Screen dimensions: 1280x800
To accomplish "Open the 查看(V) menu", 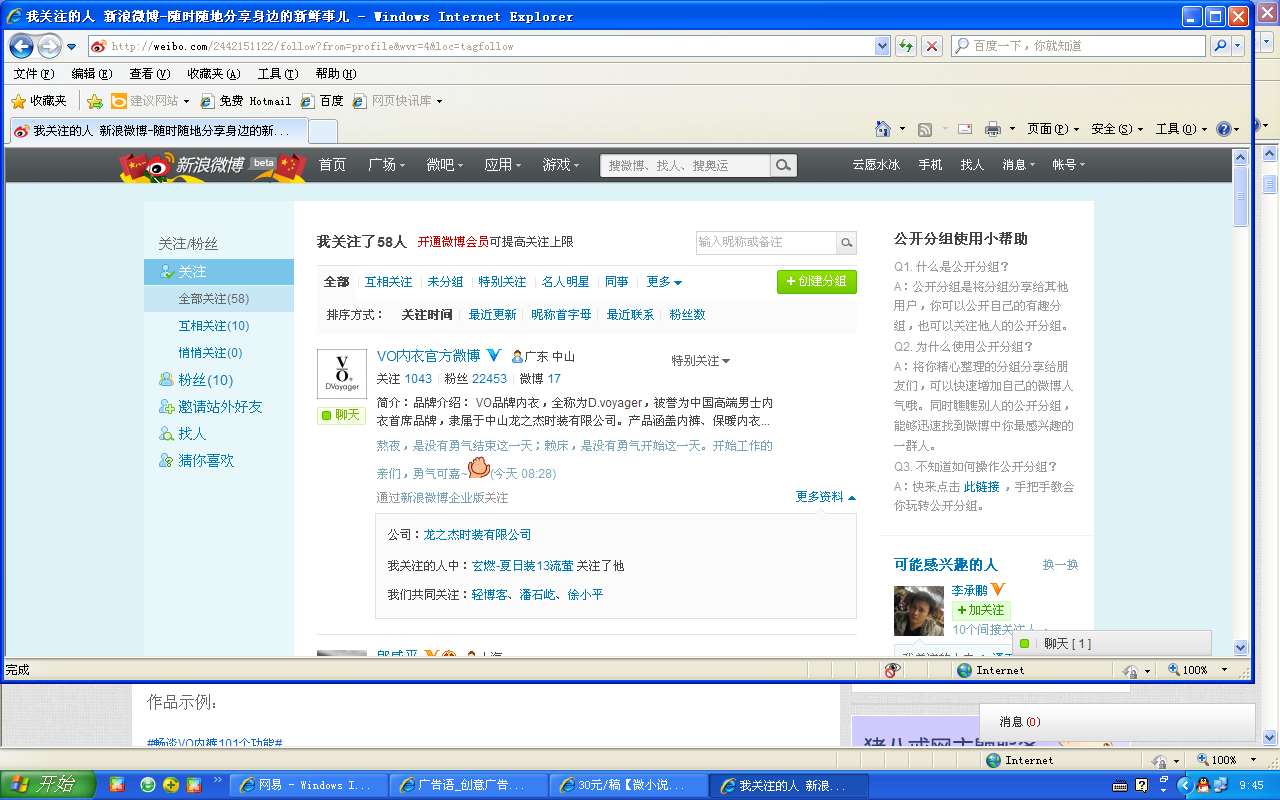I will click(x=149, y=74).
